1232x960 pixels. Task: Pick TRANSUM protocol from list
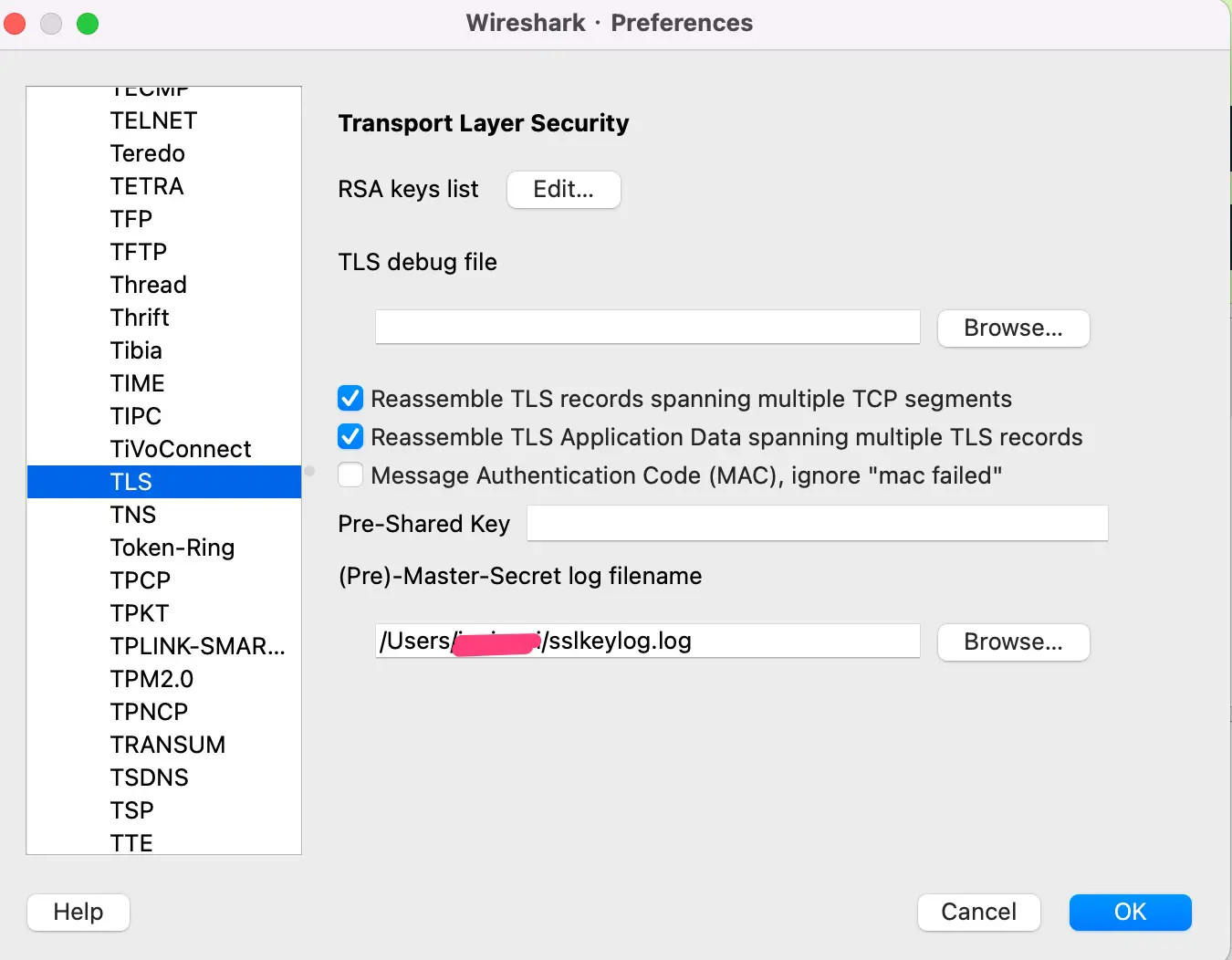[x=168, y=745]
